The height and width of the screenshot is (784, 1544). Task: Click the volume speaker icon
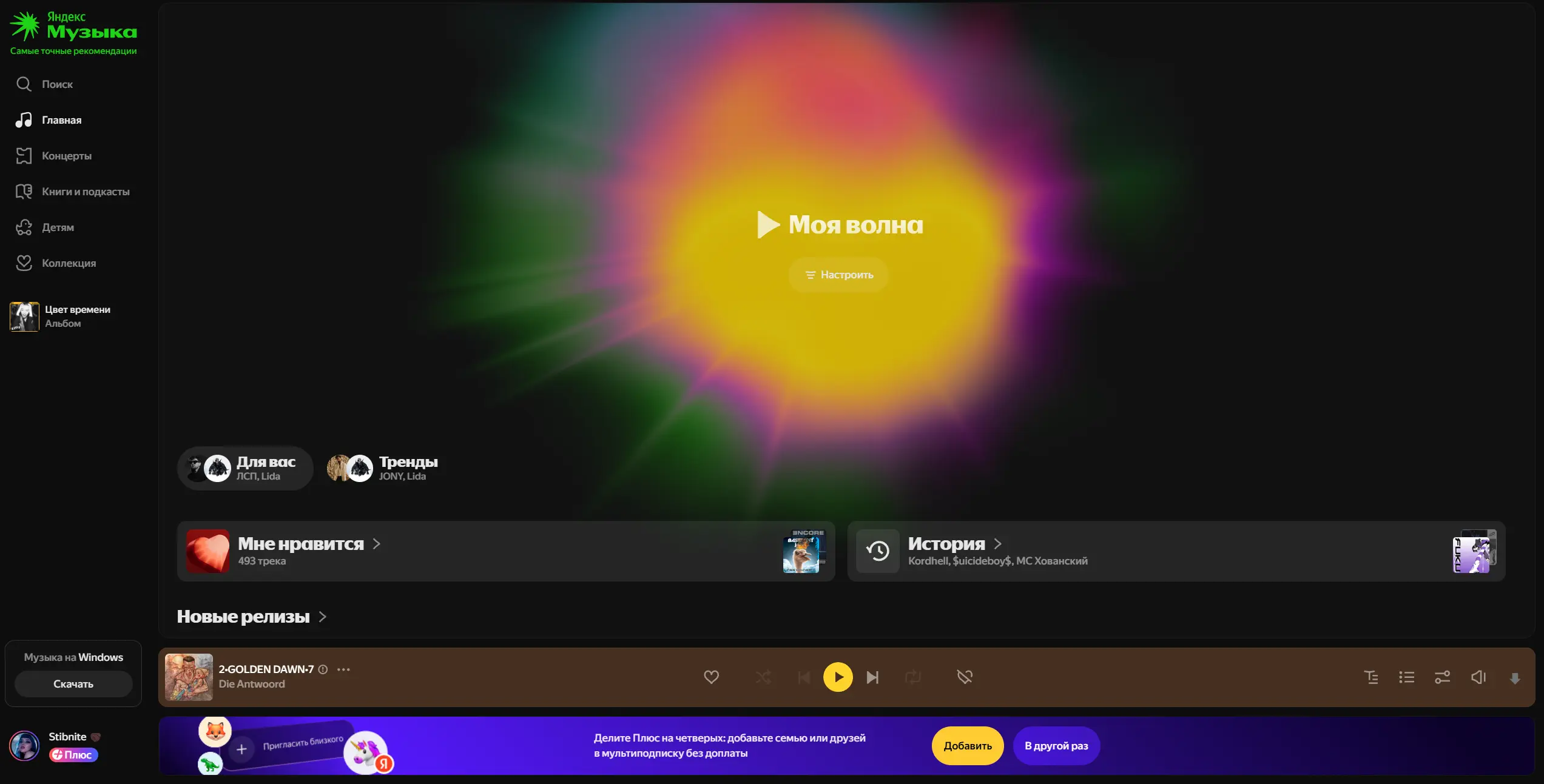click(1478, 677)
